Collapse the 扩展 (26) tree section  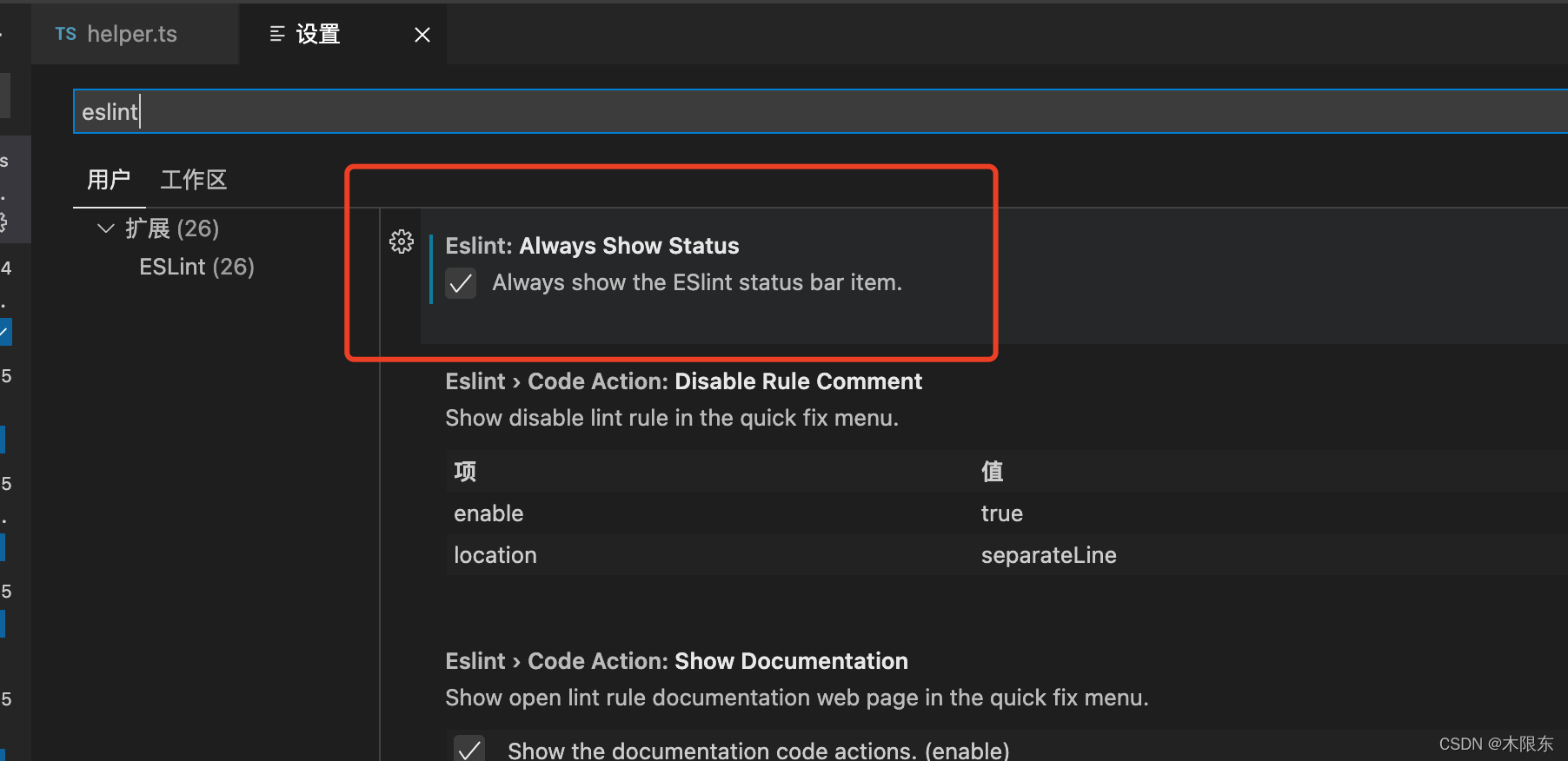coord(106,228)
